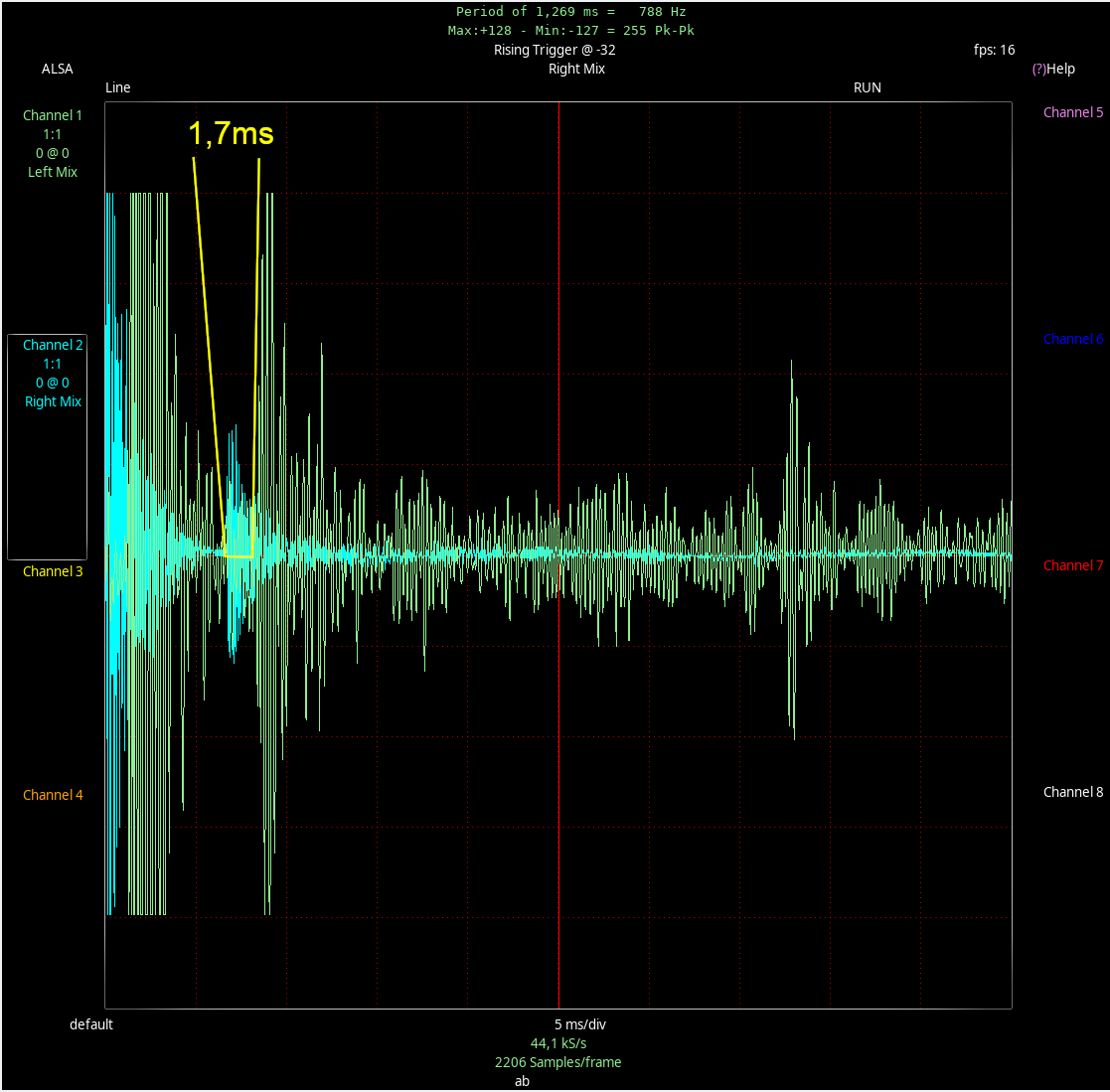Click the 2206 Samples/frame text
The height and width of the screenshot is (1092, 1110).
point(557,1062)
